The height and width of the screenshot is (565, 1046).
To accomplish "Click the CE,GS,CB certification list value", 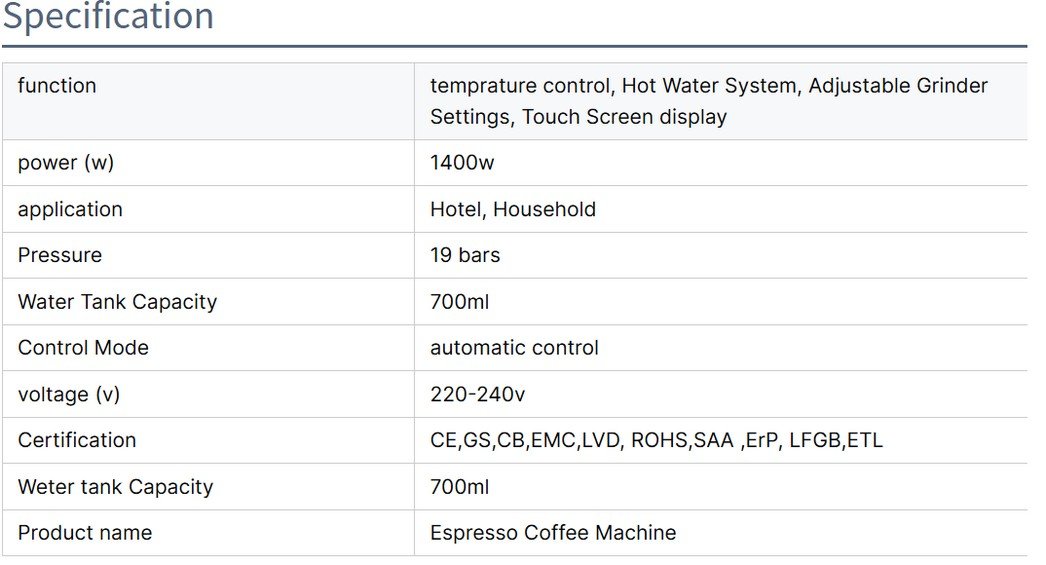I will point(656,440).
